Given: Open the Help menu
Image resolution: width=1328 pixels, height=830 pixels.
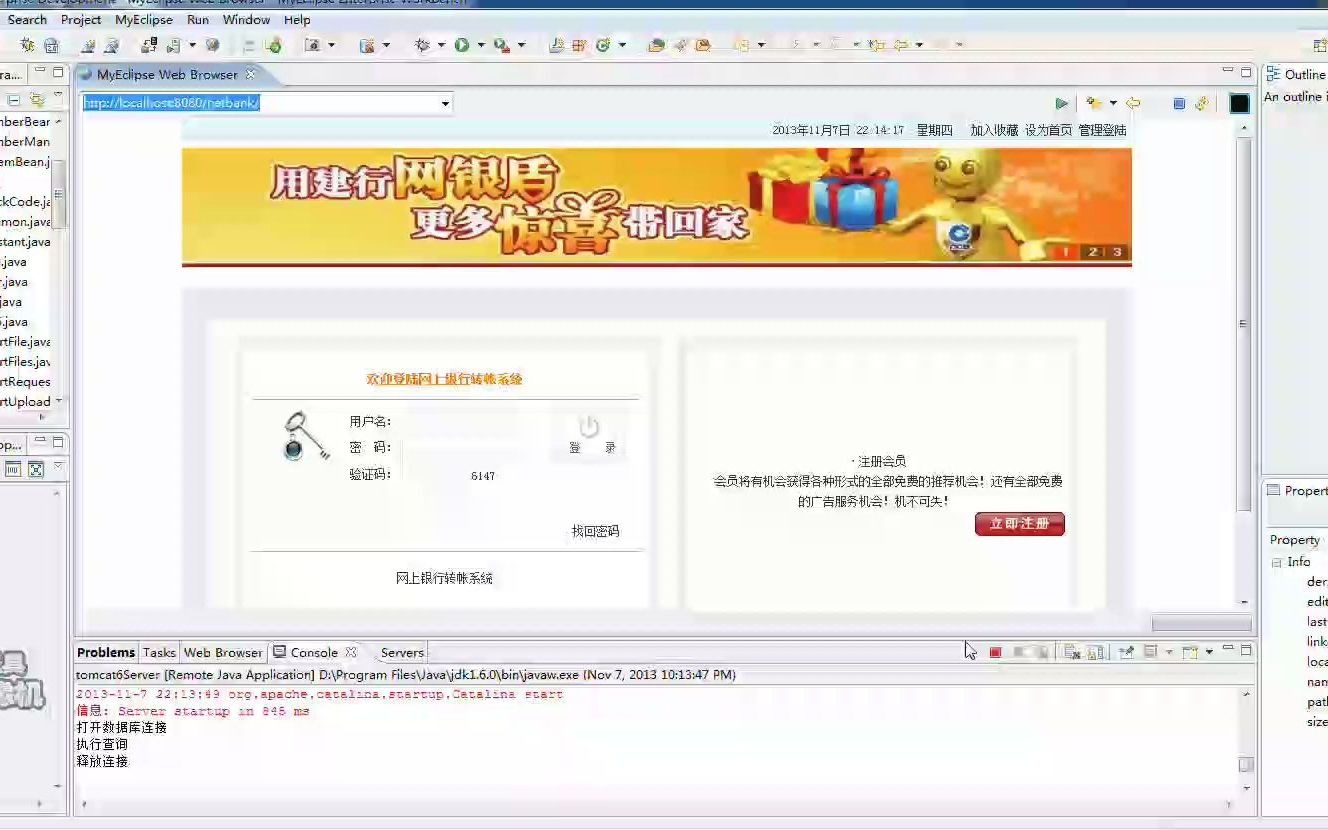Looking at the screenshot, I should click(297, 19).
